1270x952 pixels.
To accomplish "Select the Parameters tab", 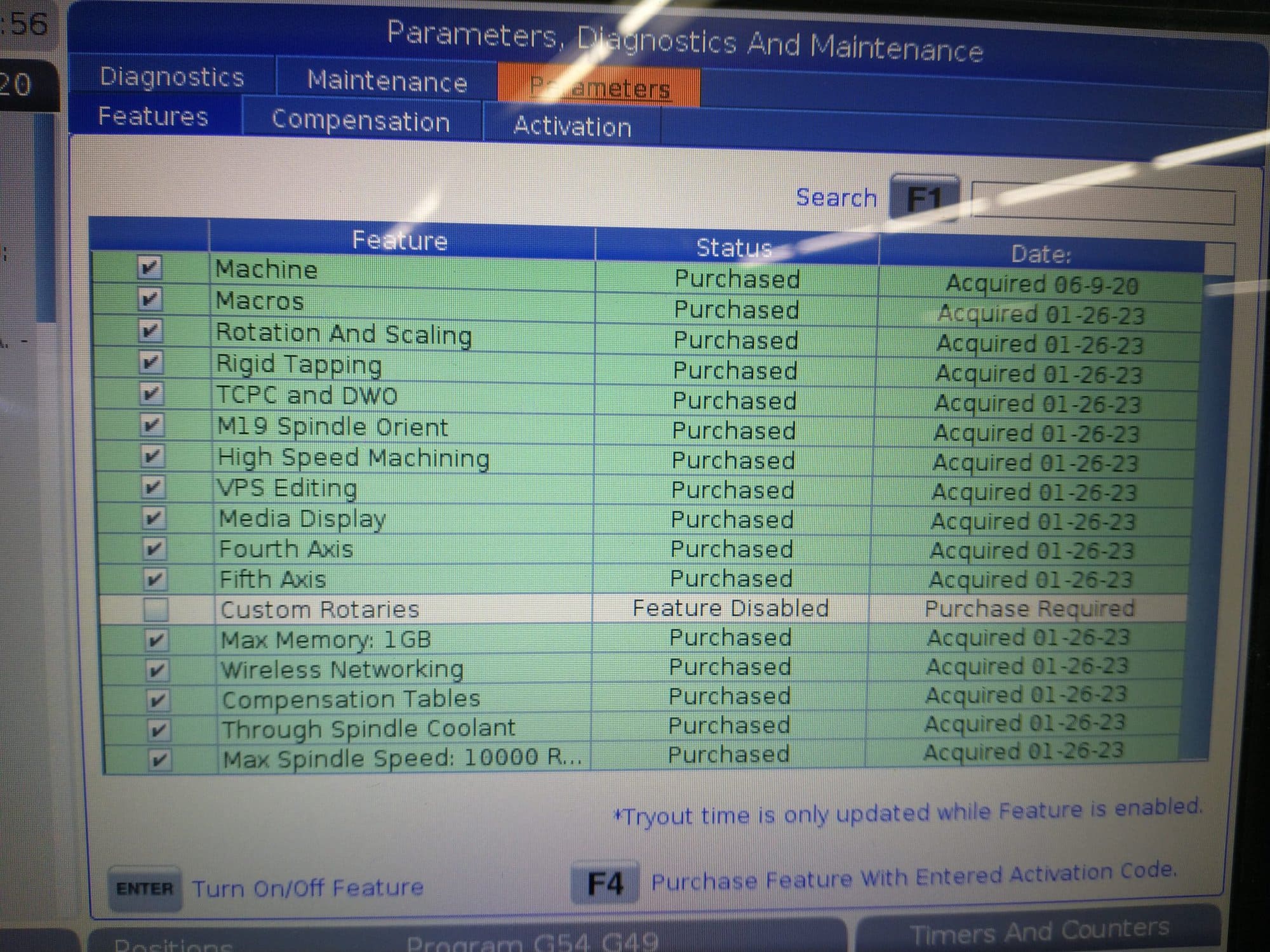I will pos(599,87).
